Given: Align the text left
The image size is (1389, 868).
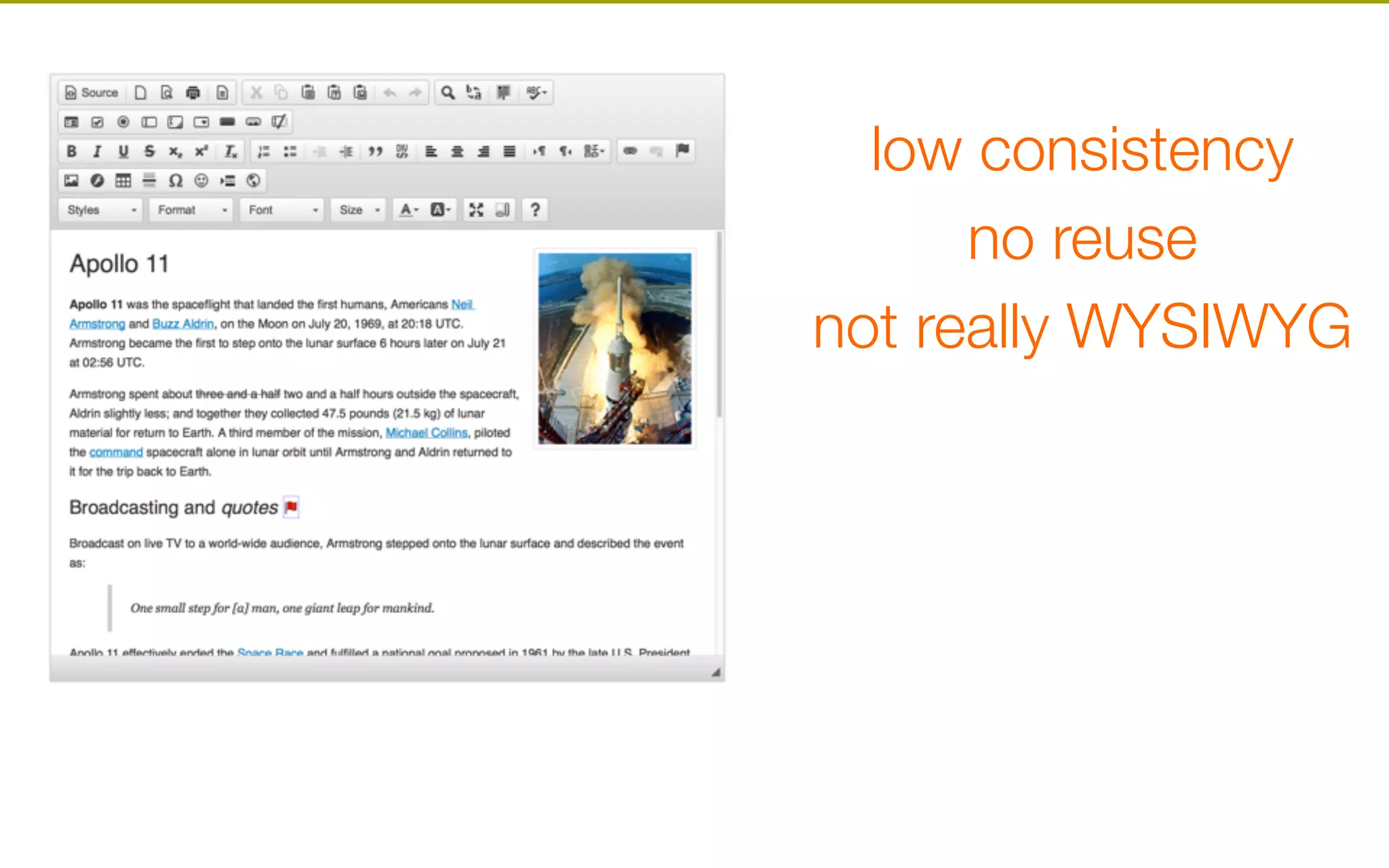Looking at the screenshot, I should [431, 151].
